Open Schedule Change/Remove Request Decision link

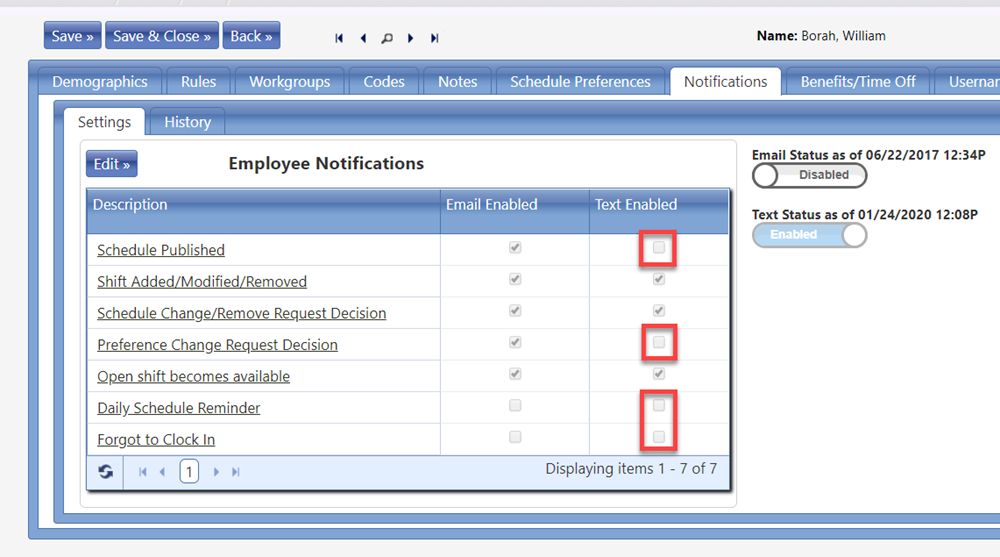tap(242, 313)
